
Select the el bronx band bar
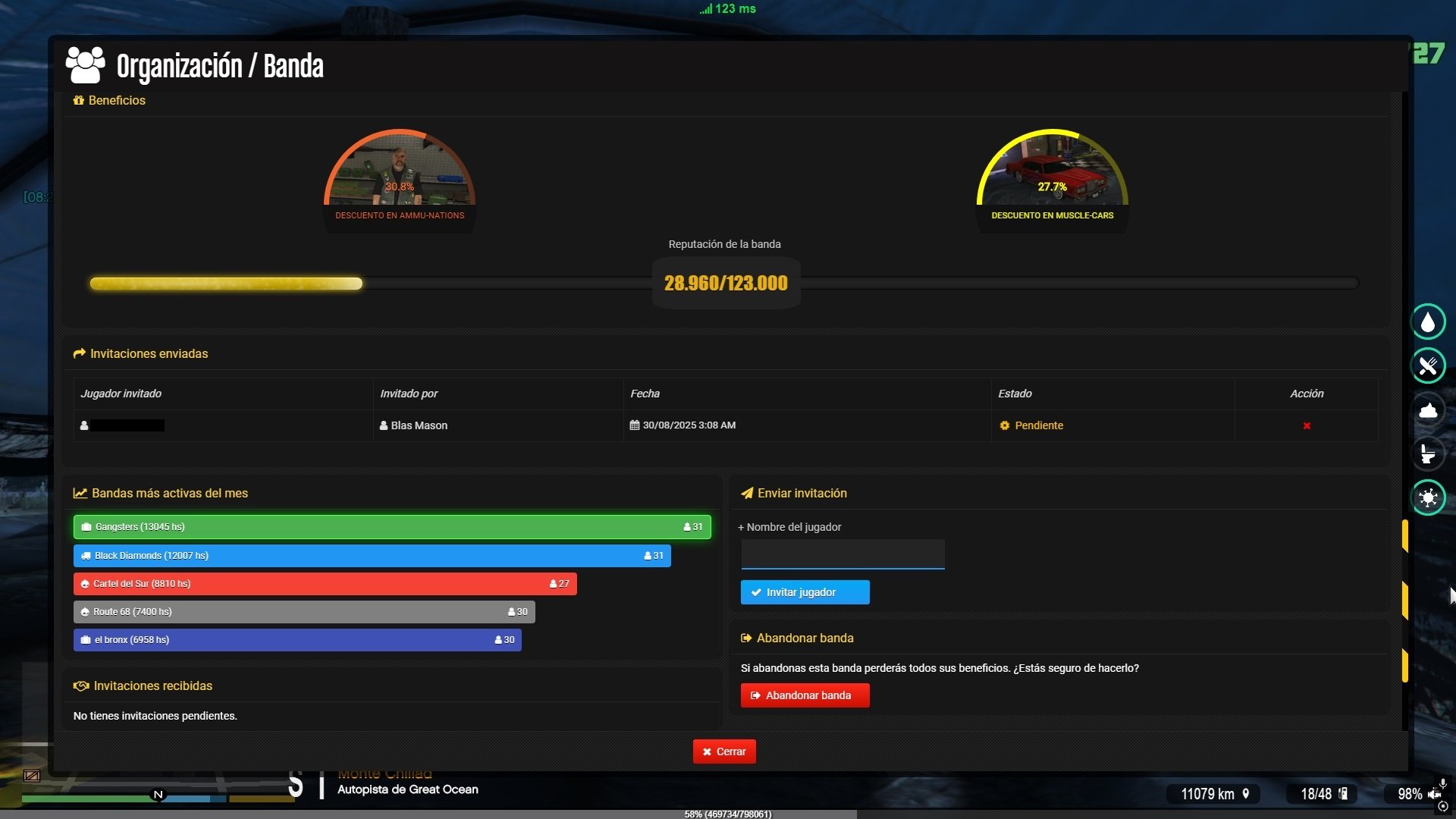tap(297, 640)
